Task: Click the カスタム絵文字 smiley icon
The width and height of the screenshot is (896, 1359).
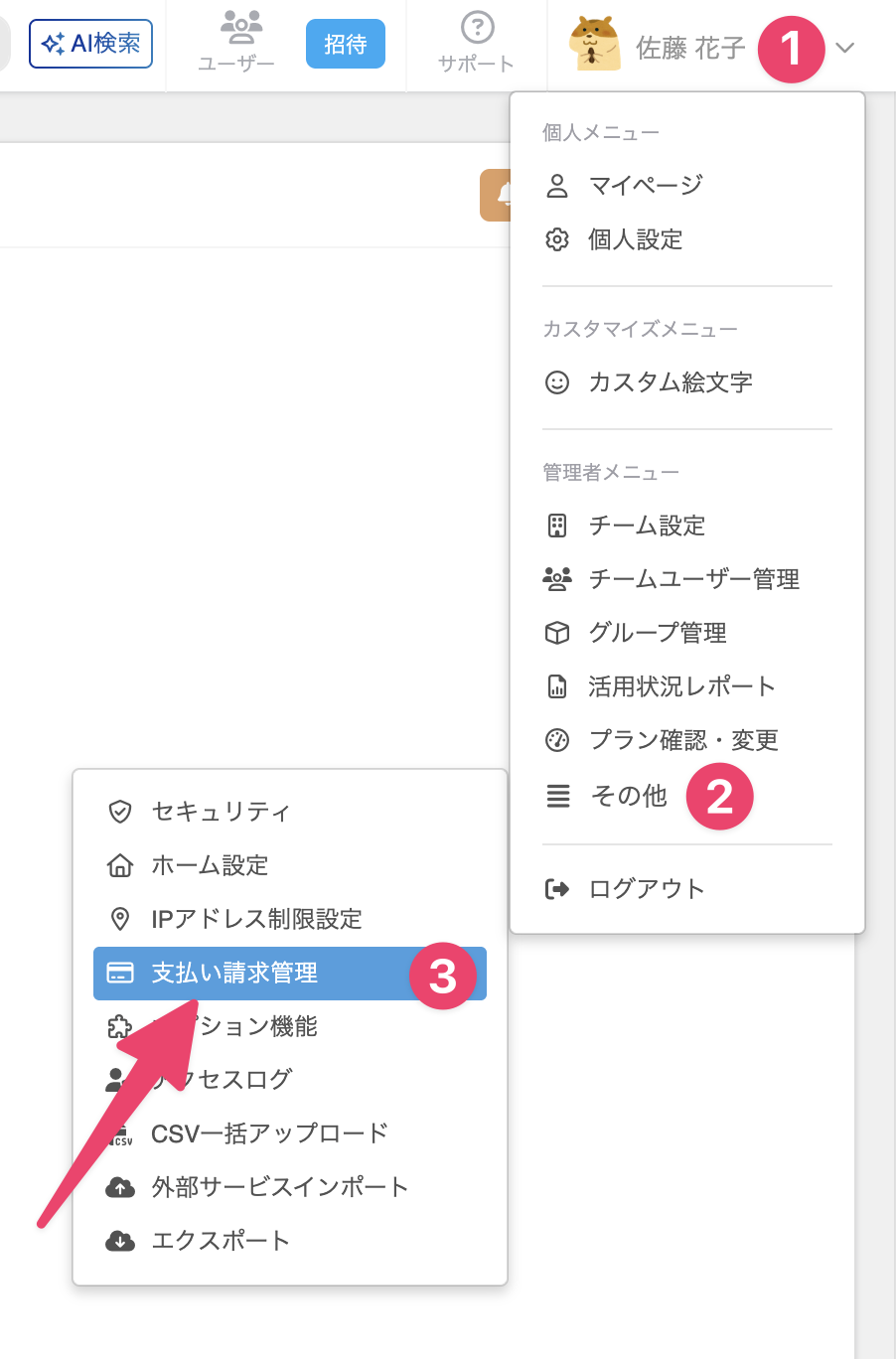Action: (x=557, y=382)
